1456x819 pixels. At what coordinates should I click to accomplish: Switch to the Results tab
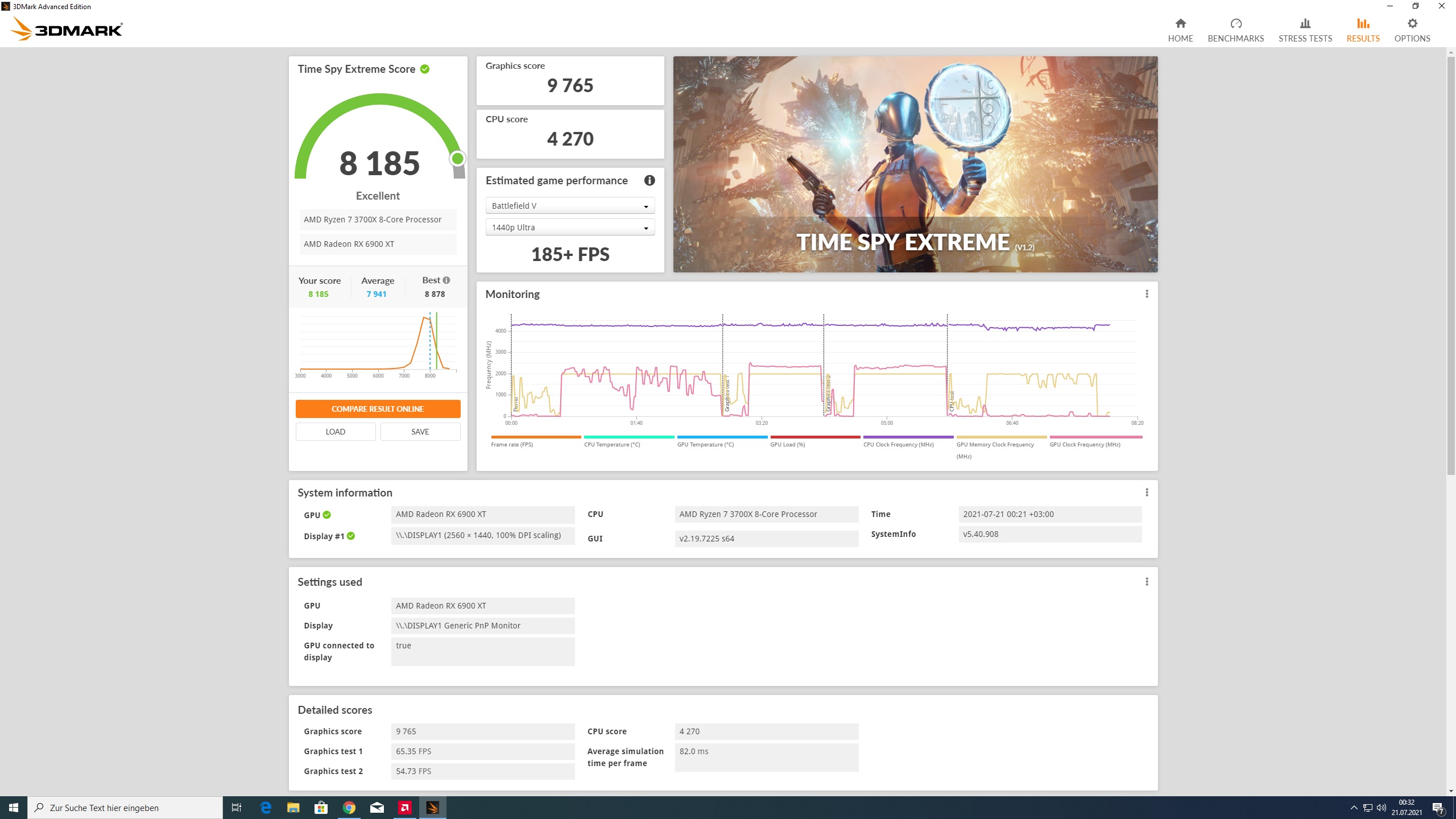[x=1363, y=30]
